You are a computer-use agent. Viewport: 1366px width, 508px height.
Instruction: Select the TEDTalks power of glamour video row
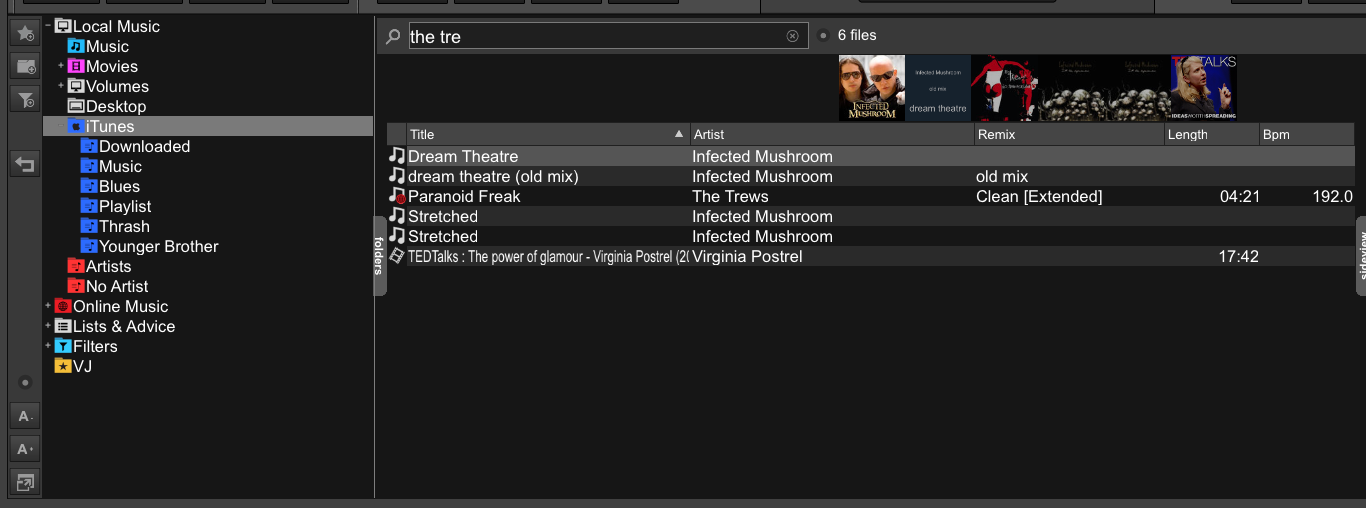(x=870, y=256)
